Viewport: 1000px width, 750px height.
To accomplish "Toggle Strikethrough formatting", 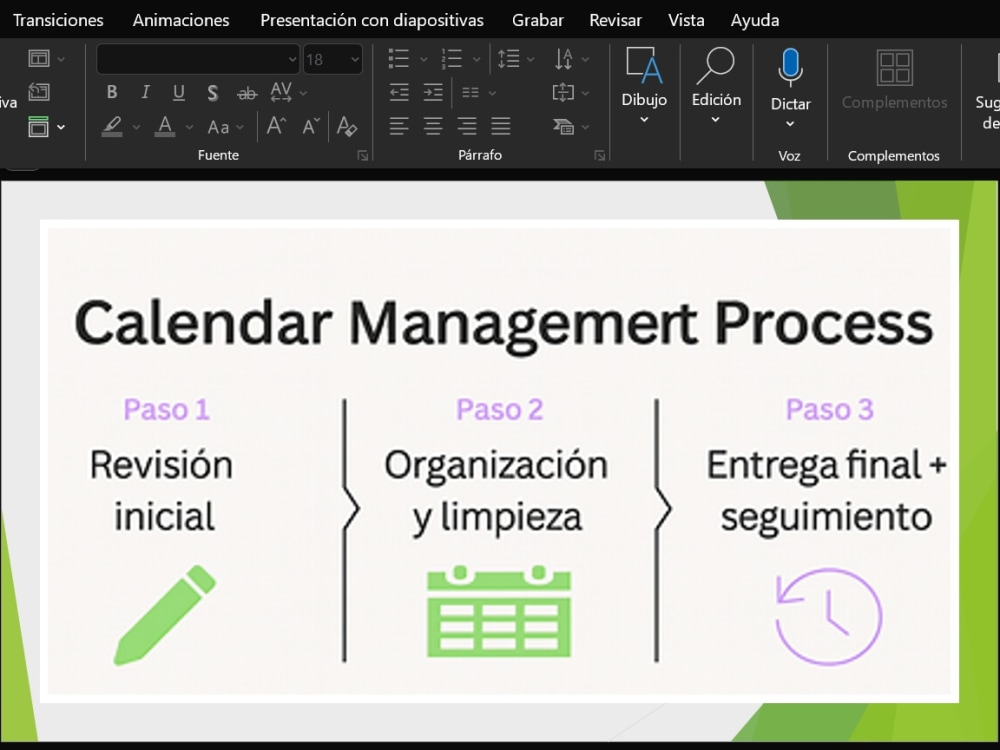I will (x=247, y=93).
